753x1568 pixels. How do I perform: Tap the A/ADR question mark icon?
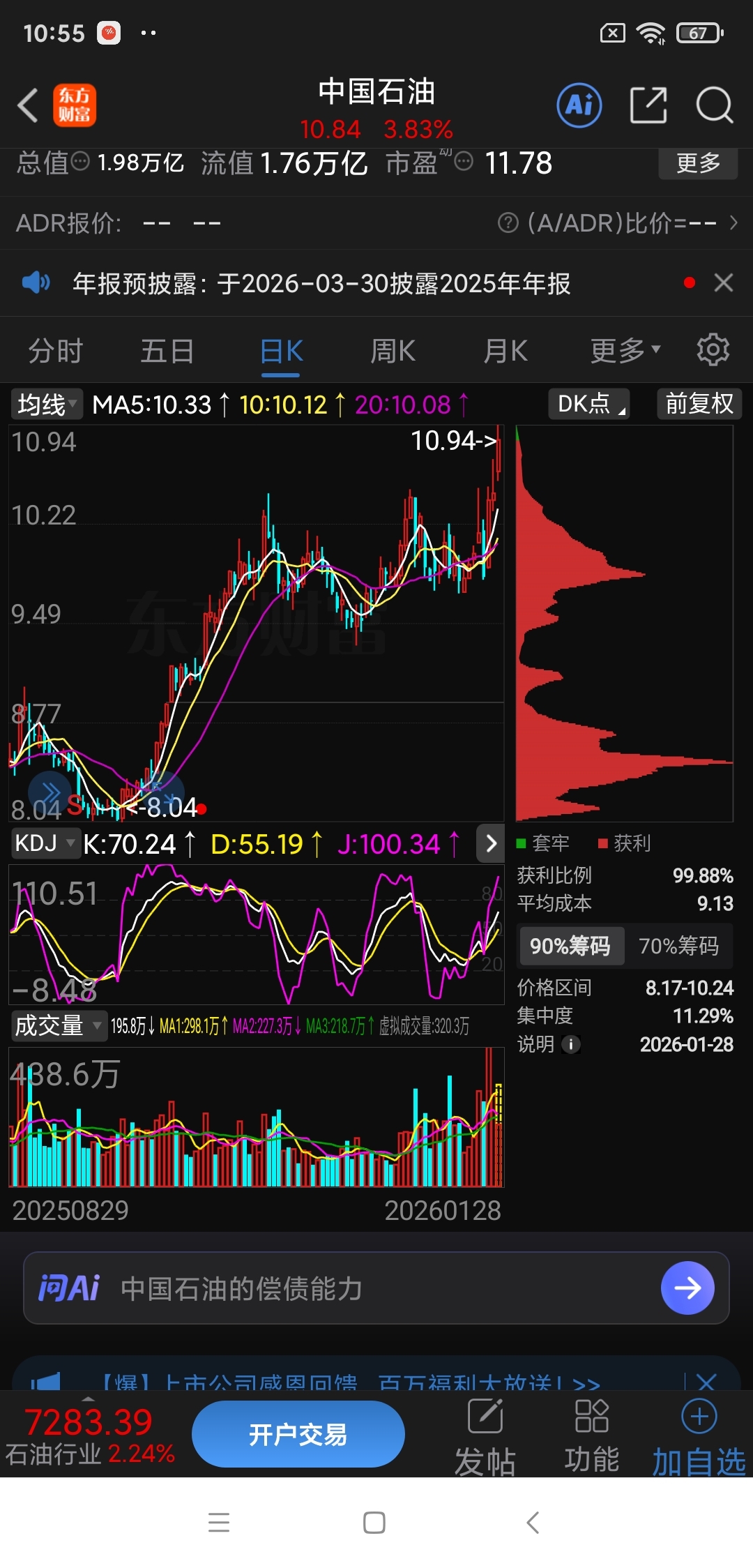coord(508,223)
